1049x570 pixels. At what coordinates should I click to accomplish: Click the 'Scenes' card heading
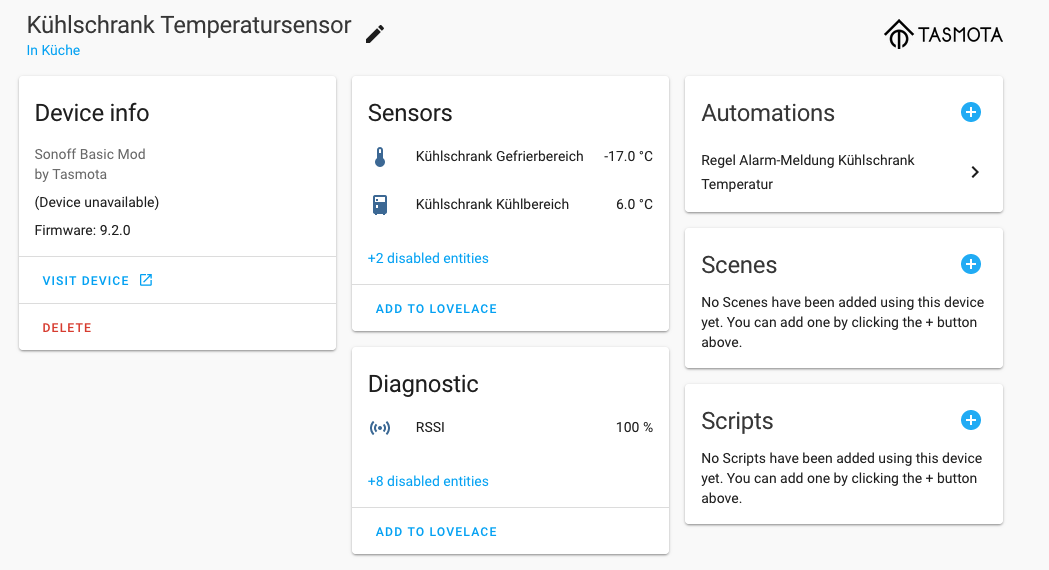coord(739,265)
